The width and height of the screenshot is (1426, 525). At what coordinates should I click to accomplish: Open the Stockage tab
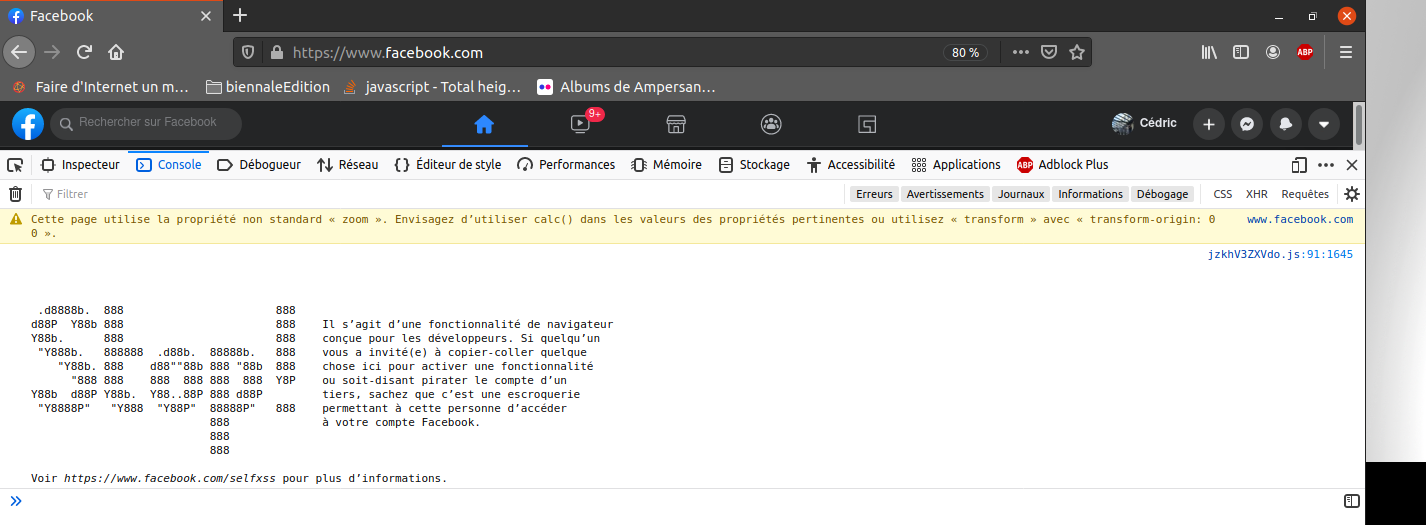(x=753, y=165)
